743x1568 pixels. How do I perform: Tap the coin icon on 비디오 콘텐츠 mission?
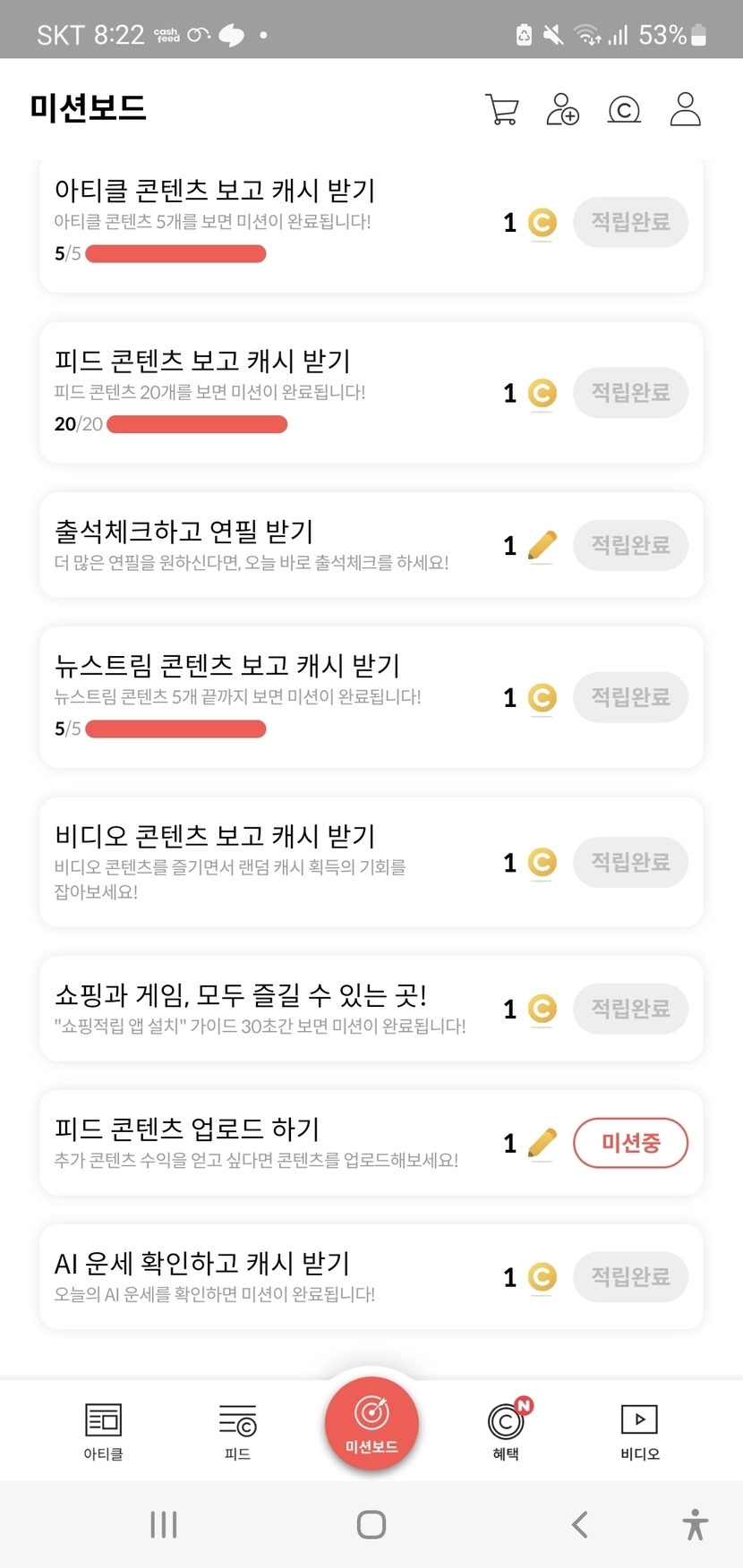(x=542, y=863)
